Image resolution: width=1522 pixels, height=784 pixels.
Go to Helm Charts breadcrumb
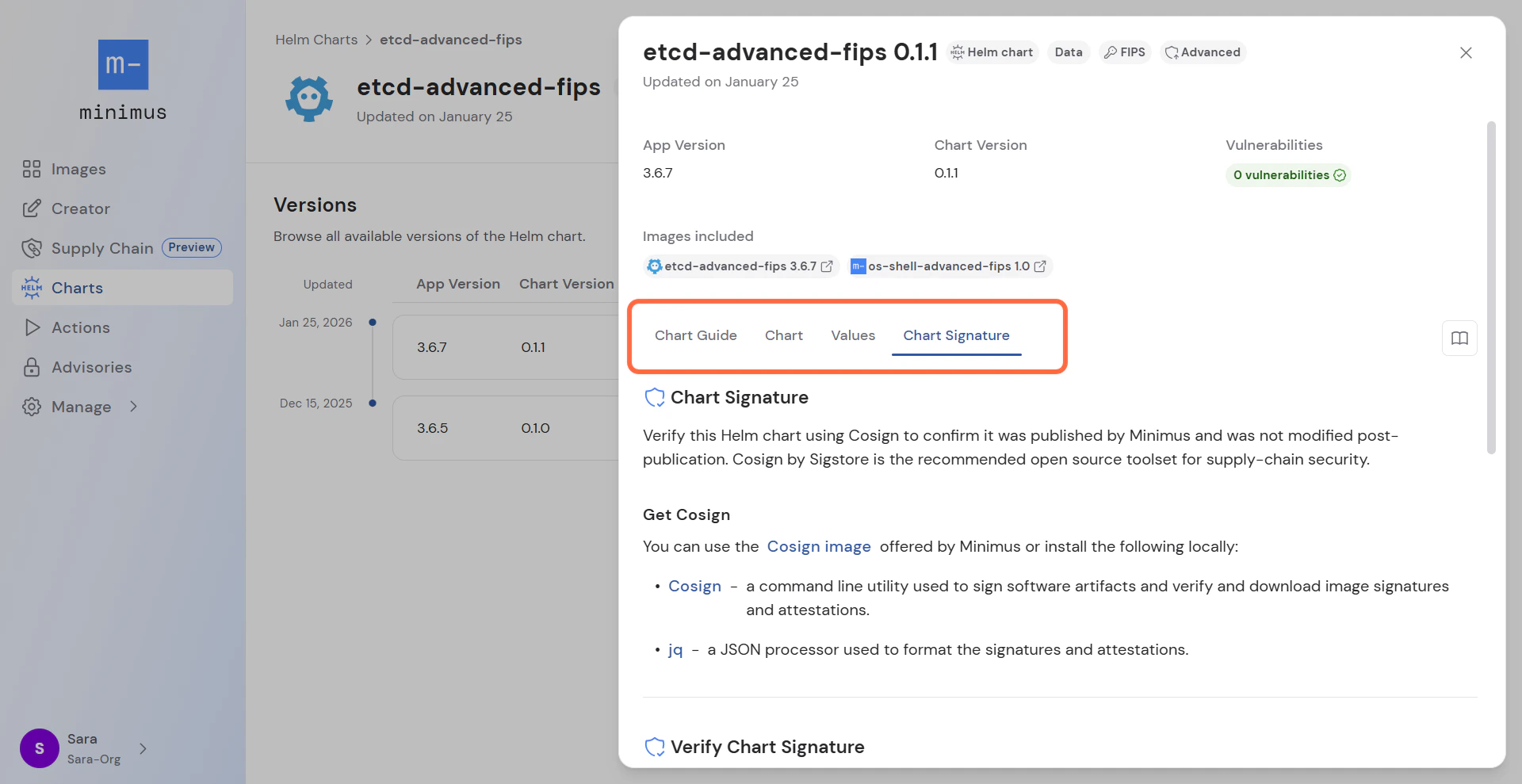316,40
